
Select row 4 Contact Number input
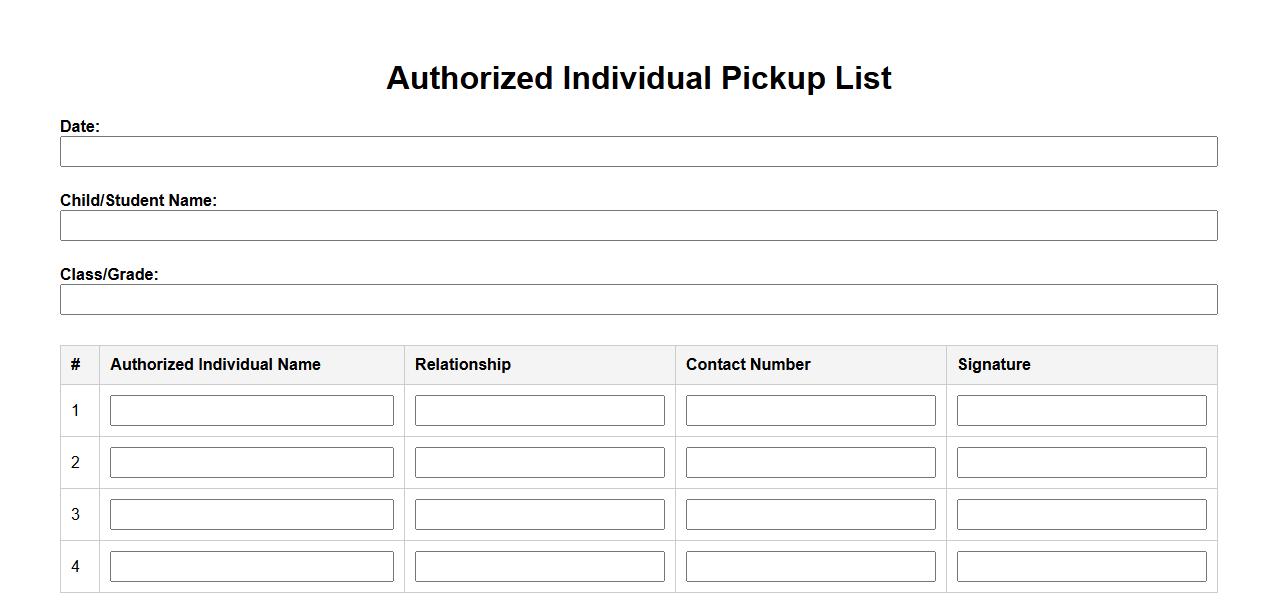tap(811, 567)
